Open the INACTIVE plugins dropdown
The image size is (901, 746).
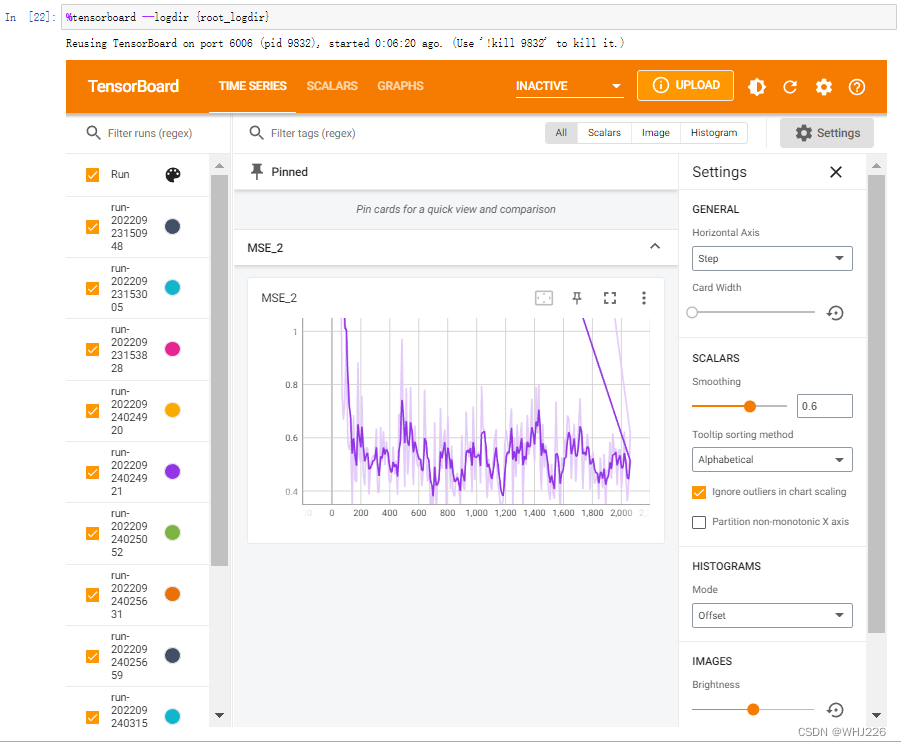(569, 86)
